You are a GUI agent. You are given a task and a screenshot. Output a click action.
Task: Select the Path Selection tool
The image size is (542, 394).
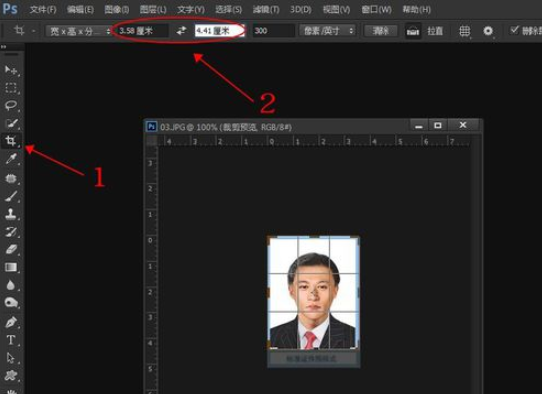coord(11,358)
